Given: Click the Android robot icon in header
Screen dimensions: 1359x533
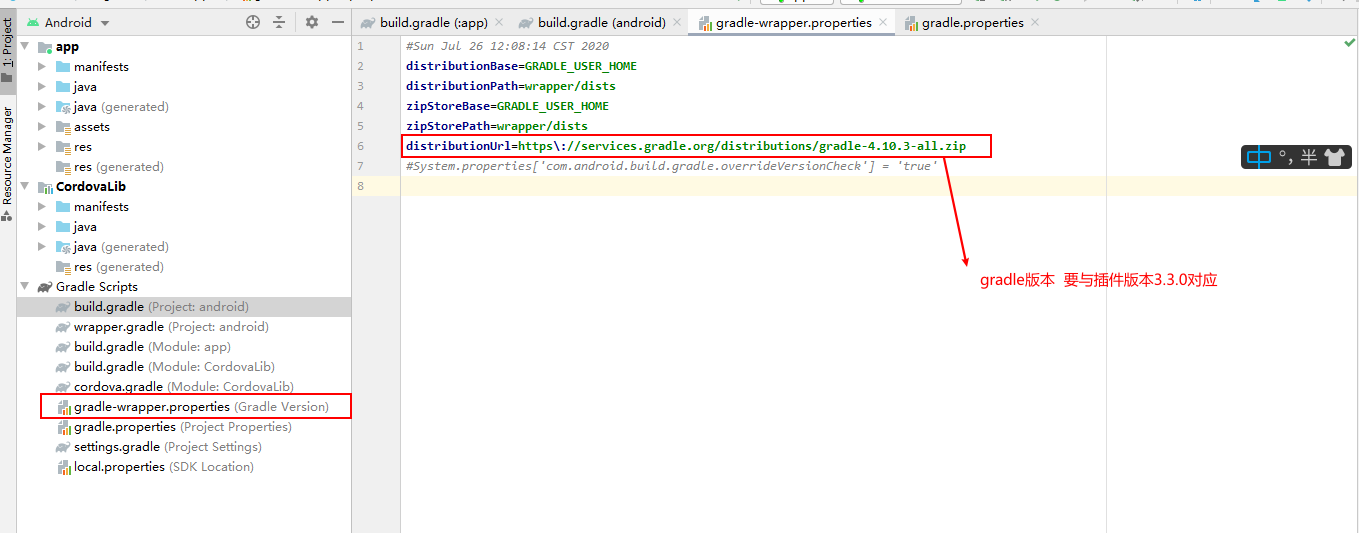Looking at the screenshot, I should (32, 22).
